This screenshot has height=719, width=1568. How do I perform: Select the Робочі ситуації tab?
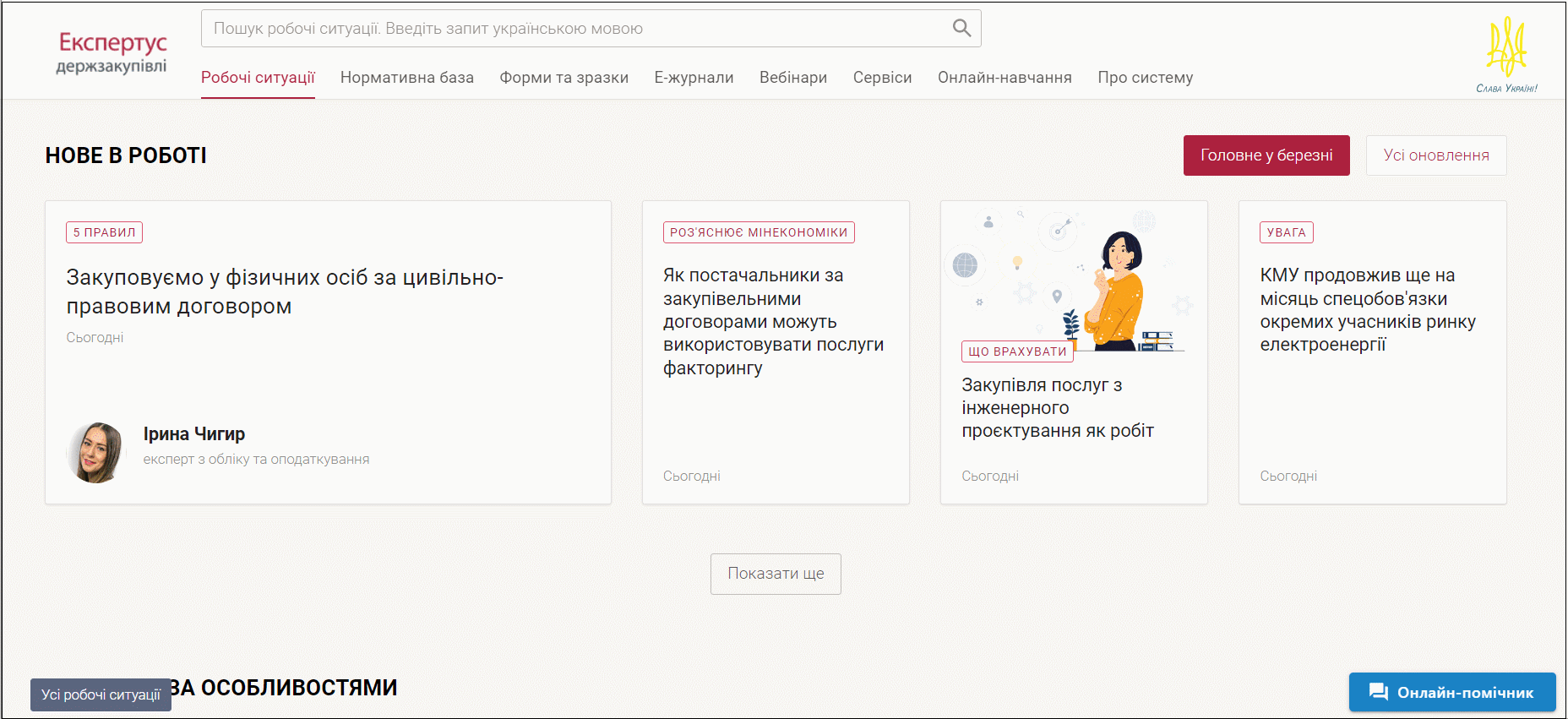click(x=258, y=78)
